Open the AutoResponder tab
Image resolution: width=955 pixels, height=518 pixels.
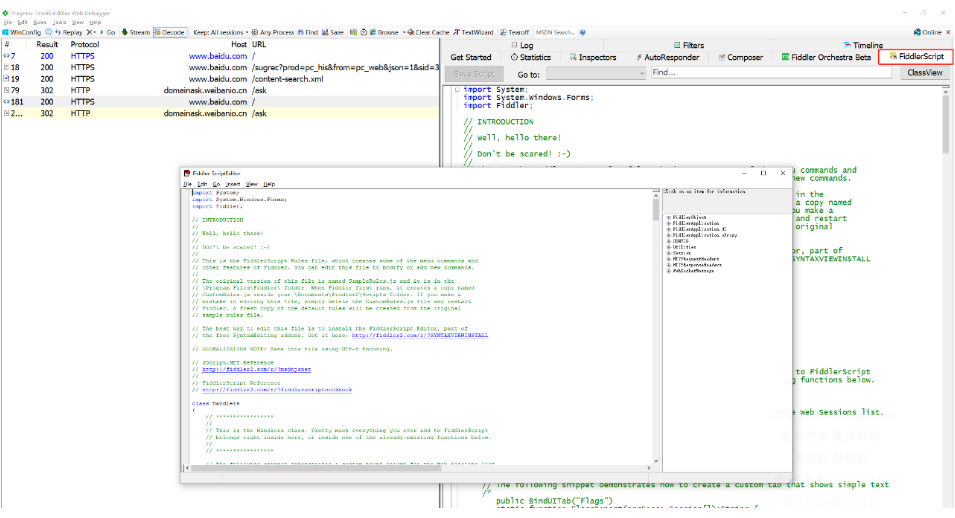tap(668, 57)
